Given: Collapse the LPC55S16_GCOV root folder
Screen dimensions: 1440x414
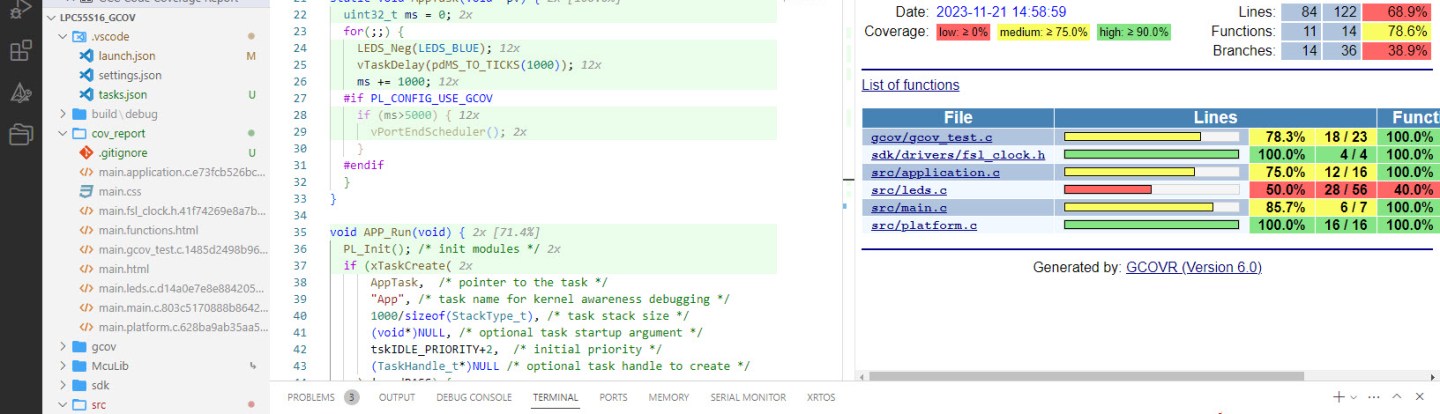Looking at the screenshot, I should pos(51,17).
